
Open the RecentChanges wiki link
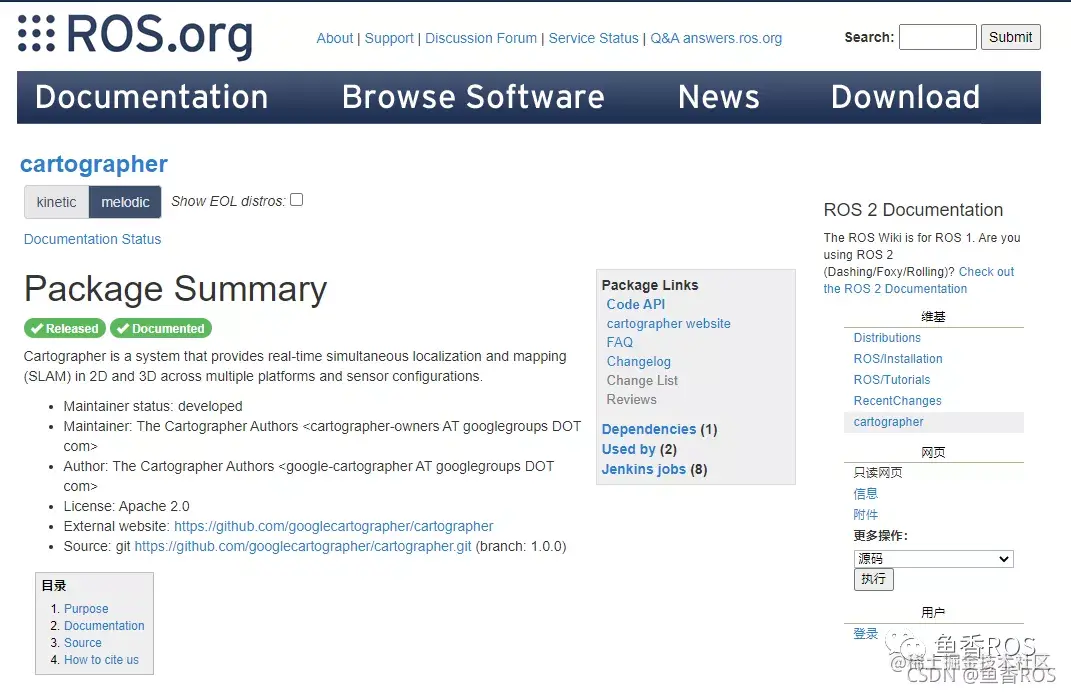897,401
